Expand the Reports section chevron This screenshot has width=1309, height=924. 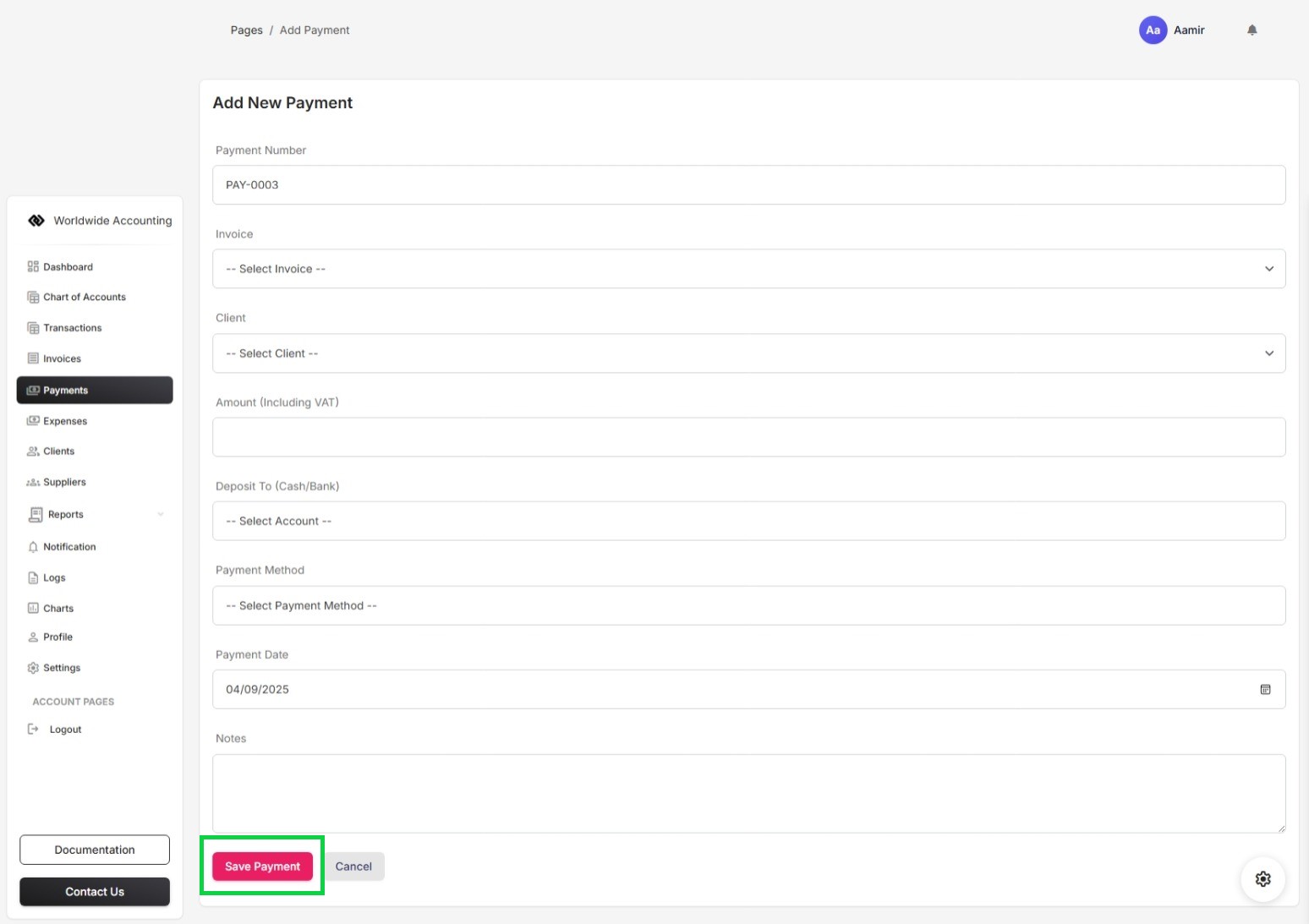tap(161, 514)
